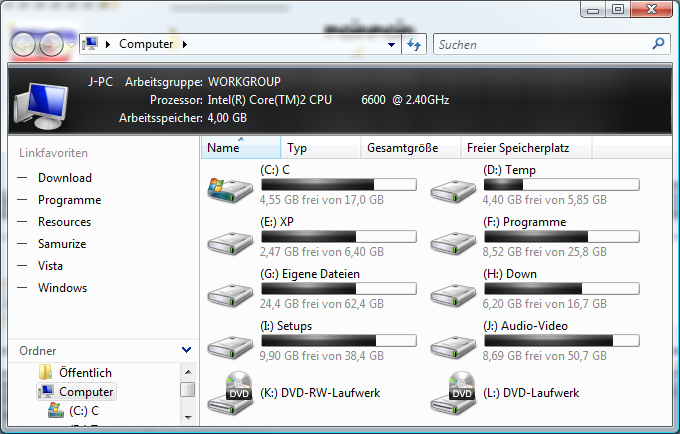The image size is (680, 434).
Task: Open the recent pages dropdown arrow
Action: click(72, 44)
